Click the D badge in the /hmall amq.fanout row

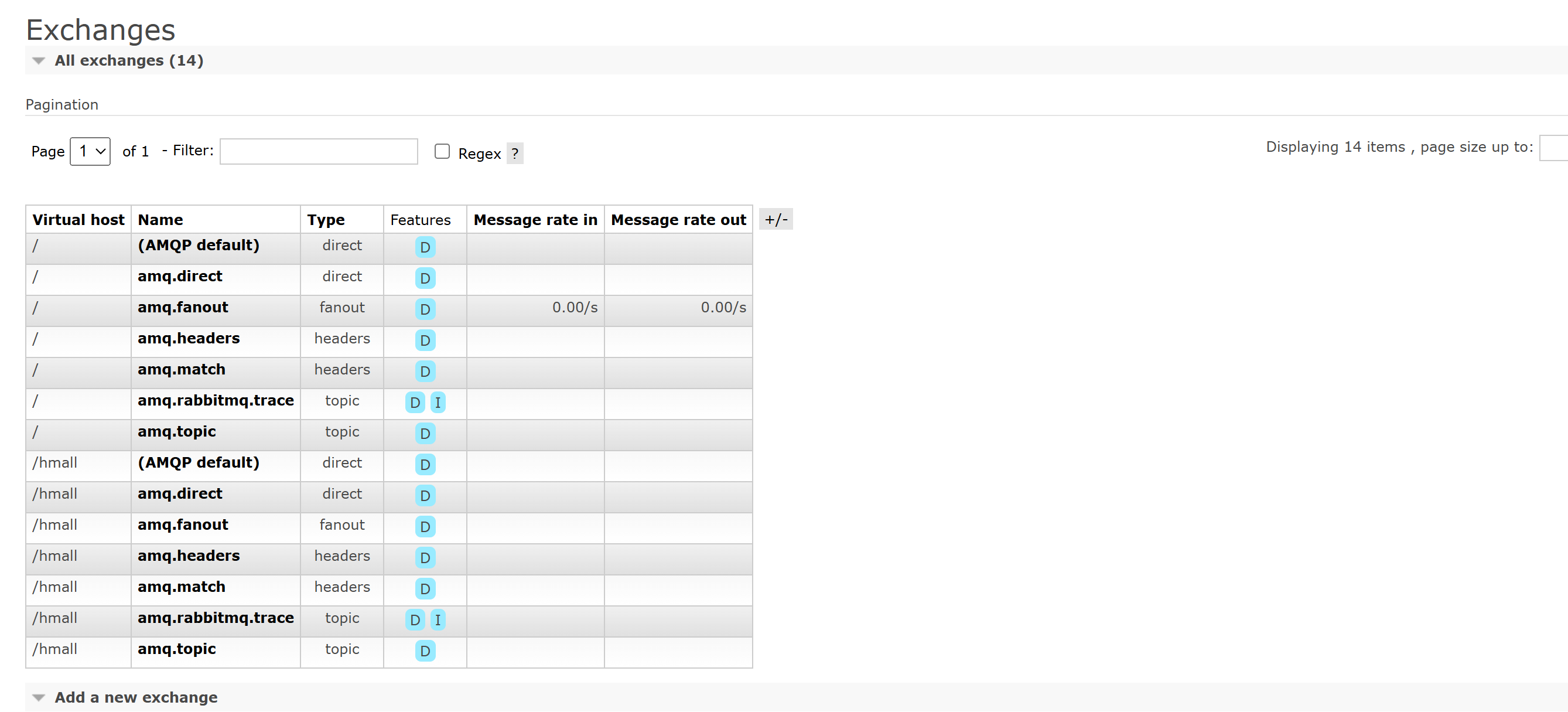425,527
